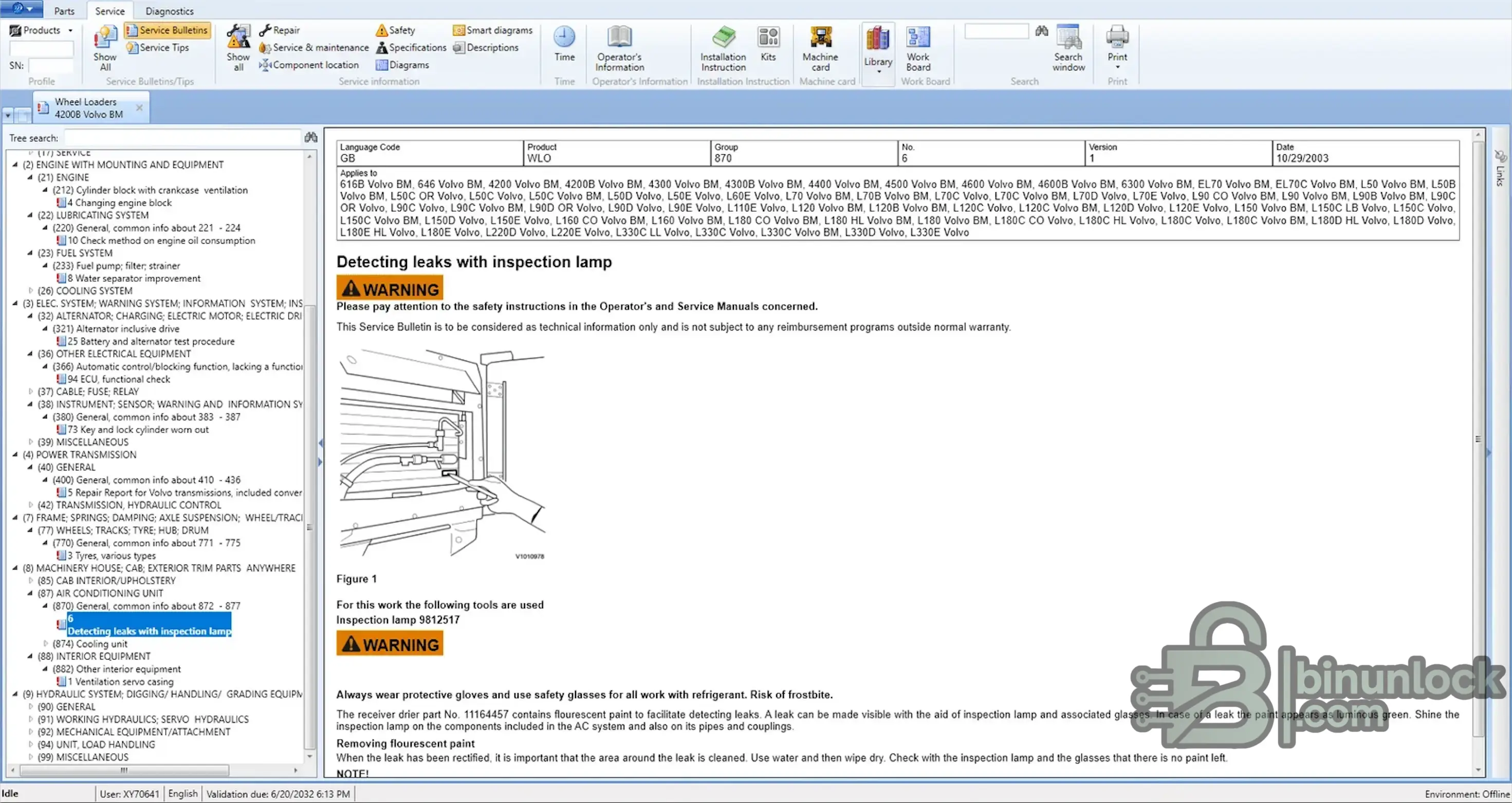Open Machine card

820,48
